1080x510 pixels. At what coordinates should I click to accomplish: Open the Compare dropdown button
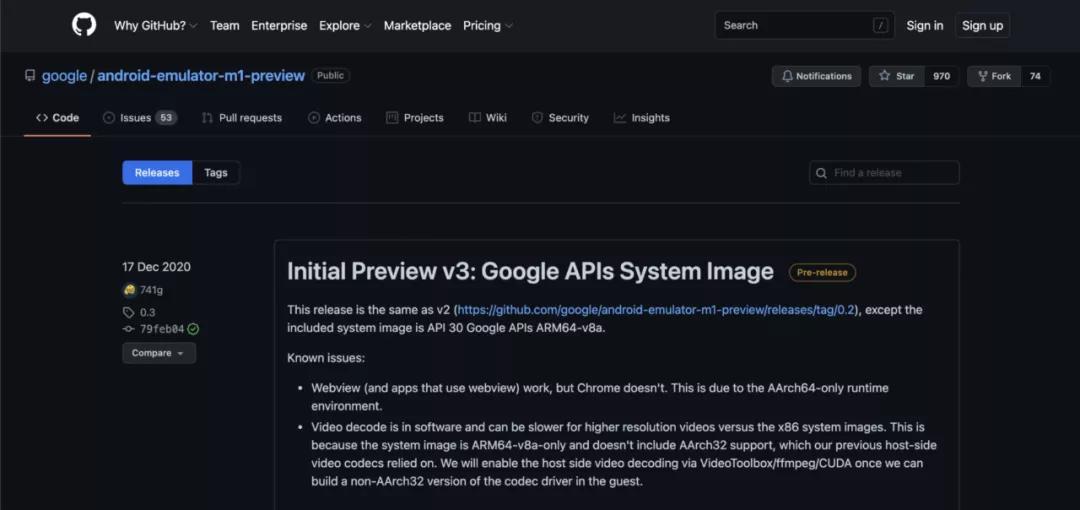pos(159,353)
